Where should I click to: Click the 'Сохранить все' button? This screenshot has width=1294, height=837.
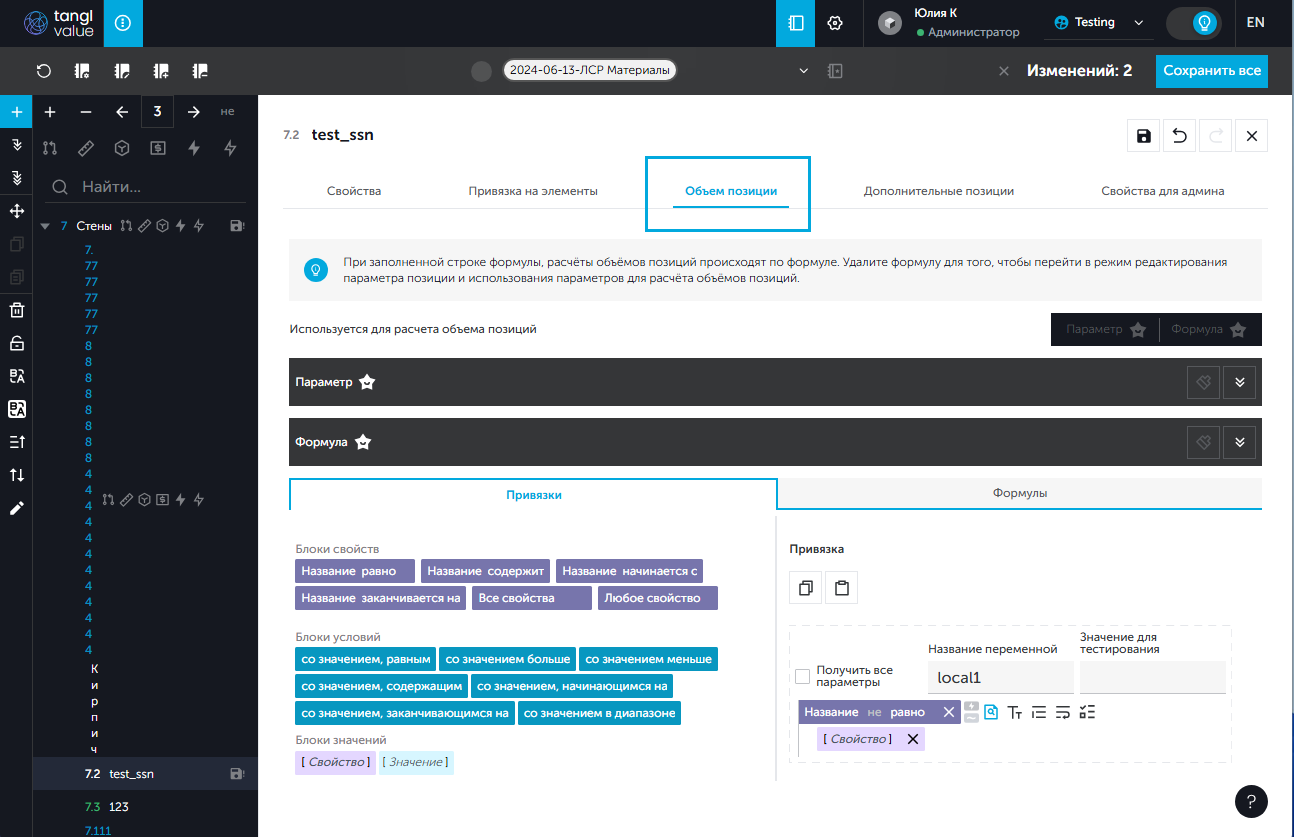click(x=1211, y=71)
